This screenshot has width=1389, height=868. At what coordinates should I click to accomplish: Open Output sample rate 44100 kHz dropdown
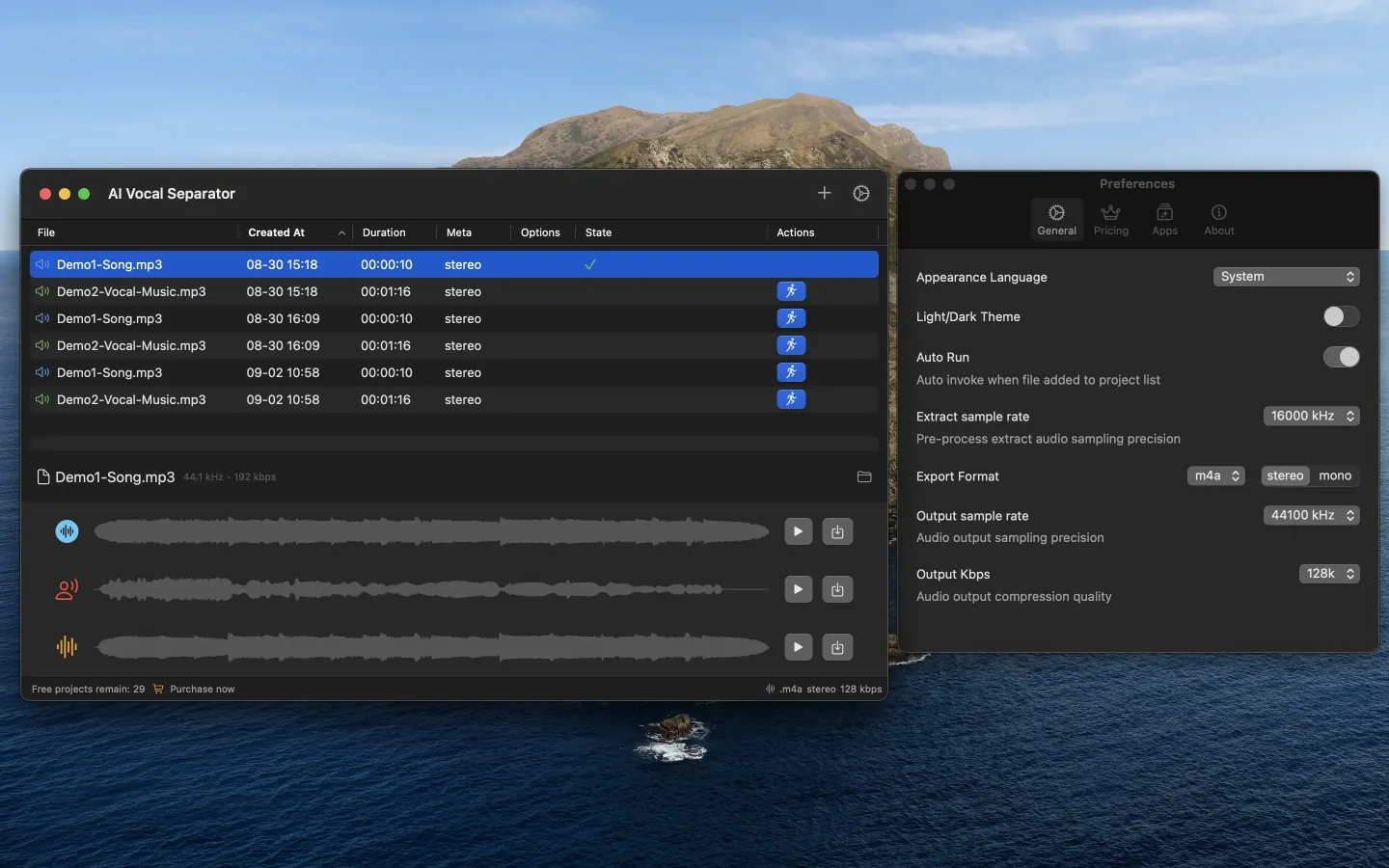click(1311, 515)
